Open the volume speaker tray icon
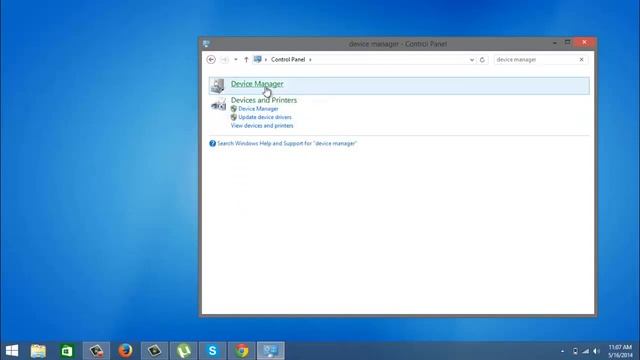Screen dimensions: 640x360 click(597, 351)
